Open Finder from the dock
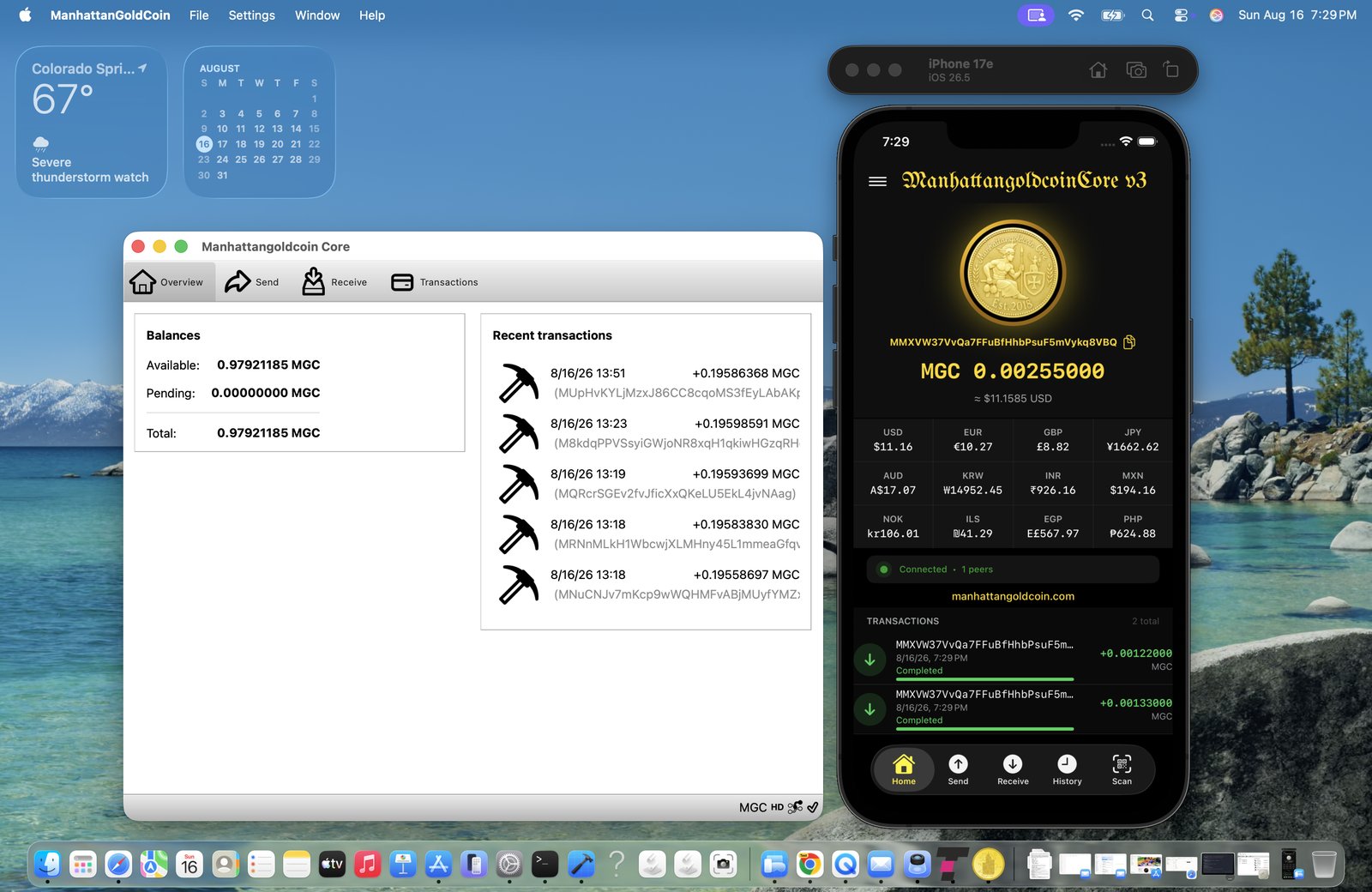Image resolution: width=1372 pixels, height=892 pixels. 47,864
